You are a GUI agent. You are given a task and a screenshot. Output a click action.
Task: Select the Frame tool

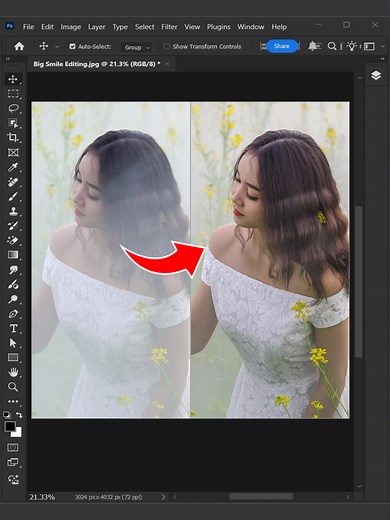13,152
